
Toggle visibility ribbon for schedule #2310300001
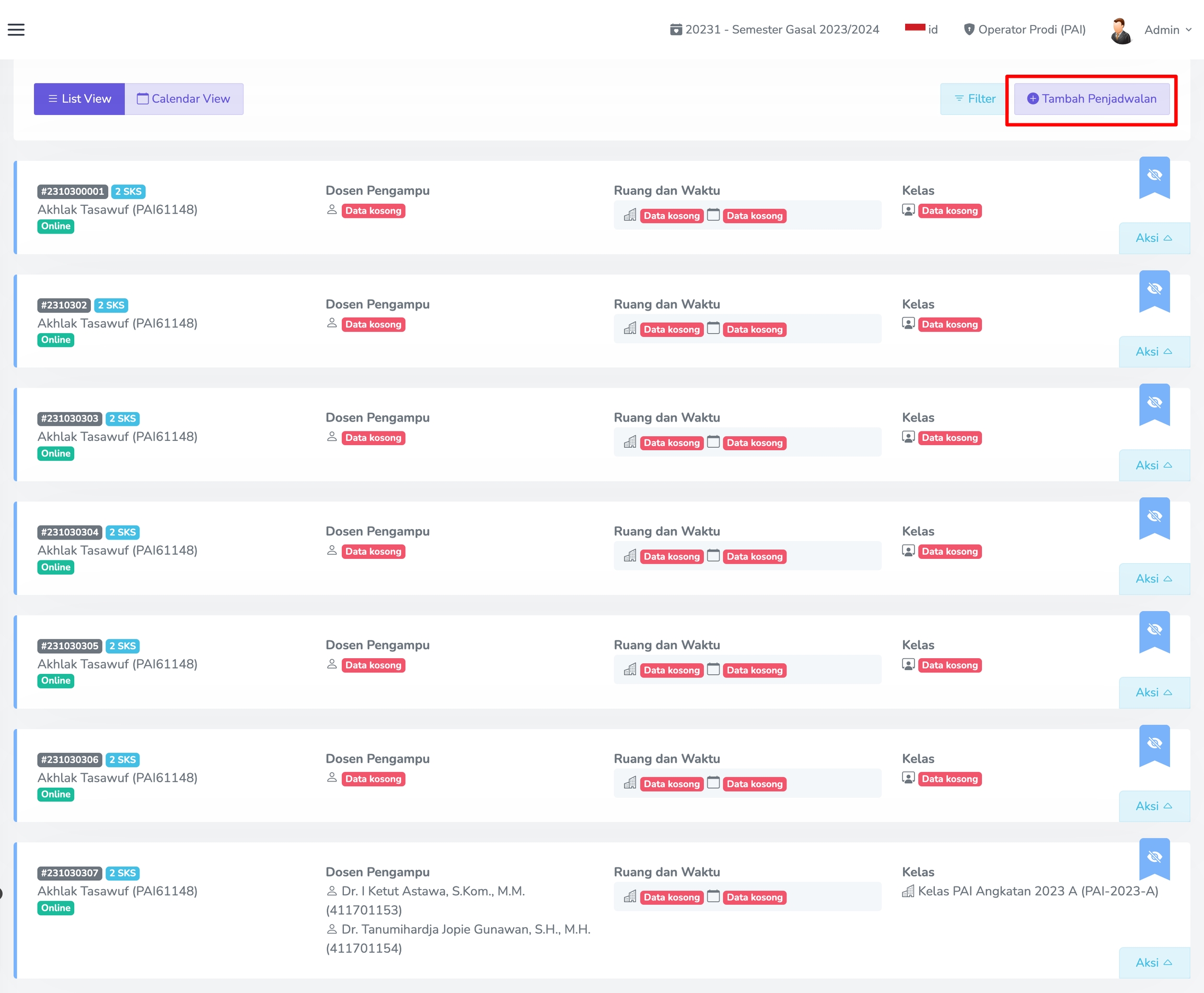[1154, 176]
